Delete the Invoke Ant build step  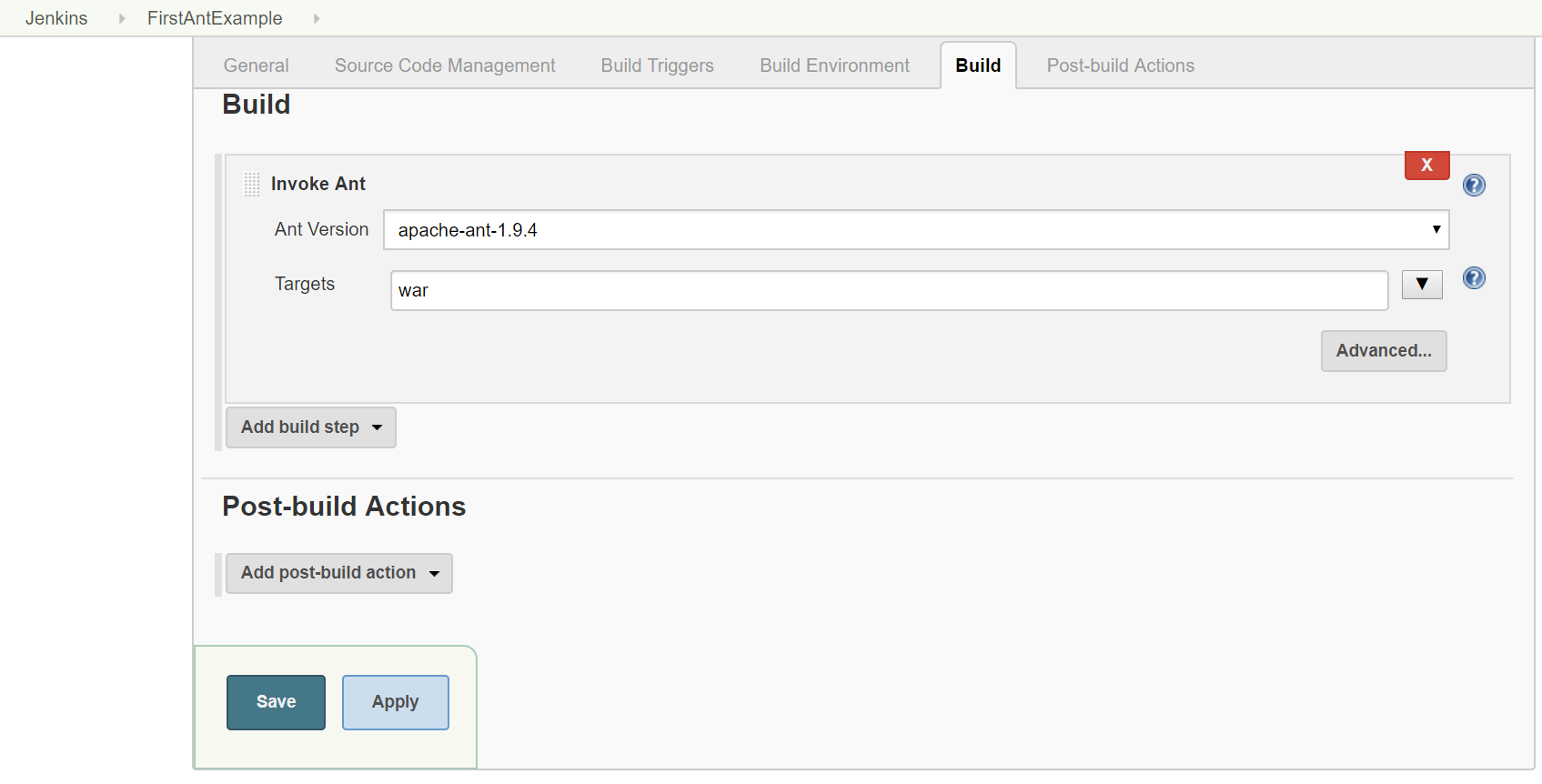pyautogui.click(x=1426, y=166)
